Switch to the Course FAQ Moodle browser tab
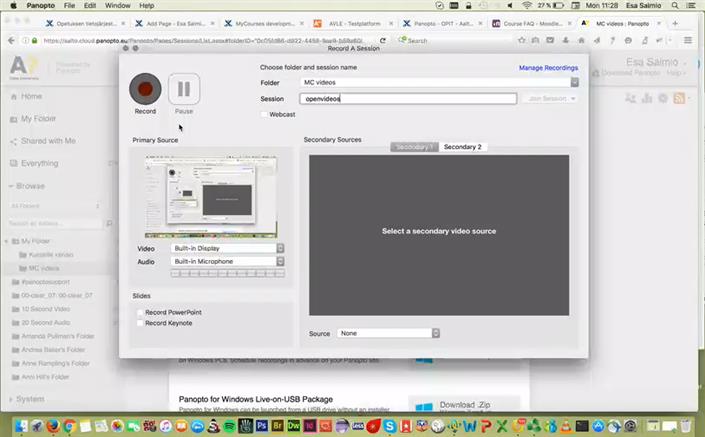The width and height of the screenshot is (705, 437). click(532, 23)
